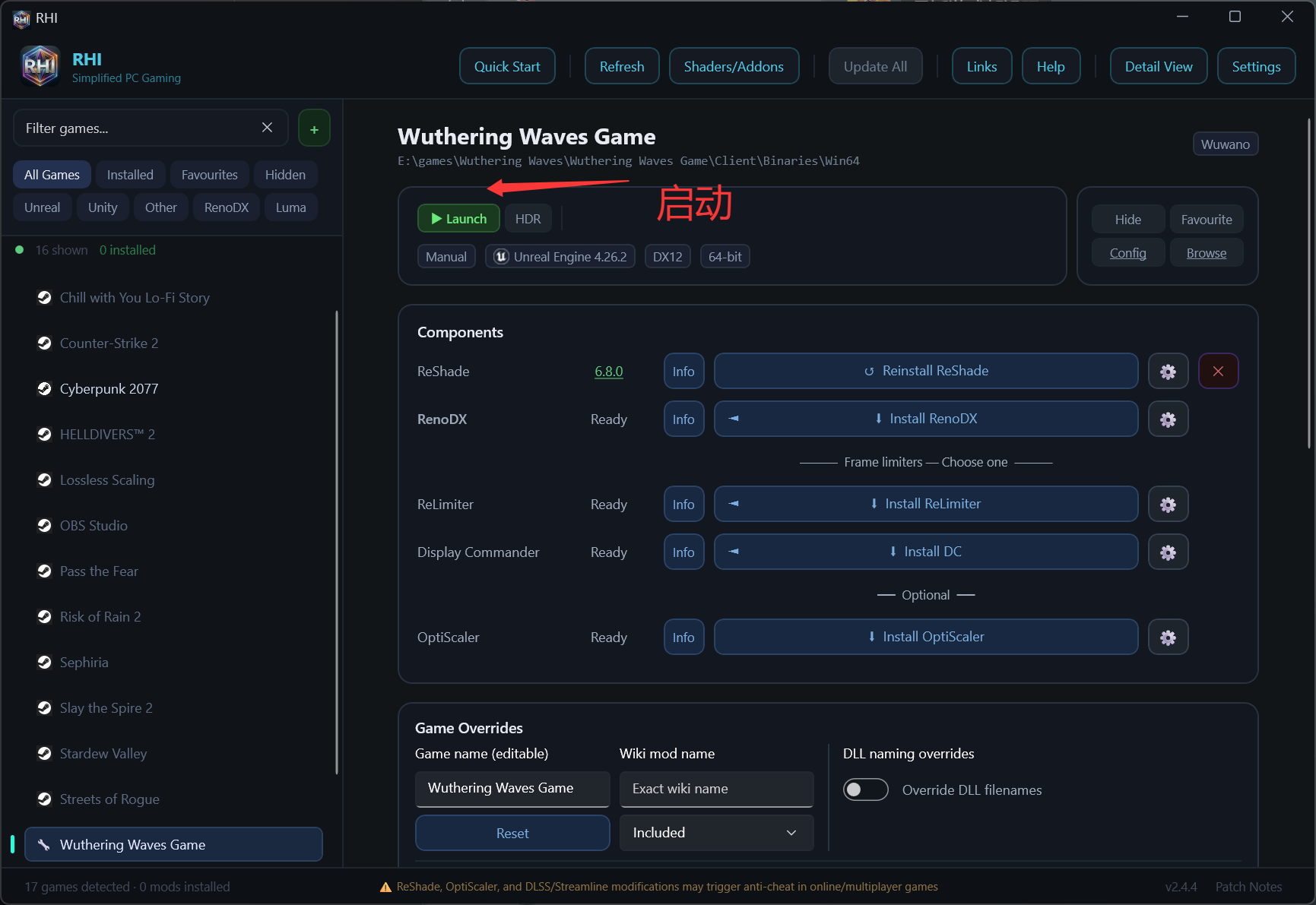Hide Wuthering Waves Game from the list

(x=1128, y=220)
